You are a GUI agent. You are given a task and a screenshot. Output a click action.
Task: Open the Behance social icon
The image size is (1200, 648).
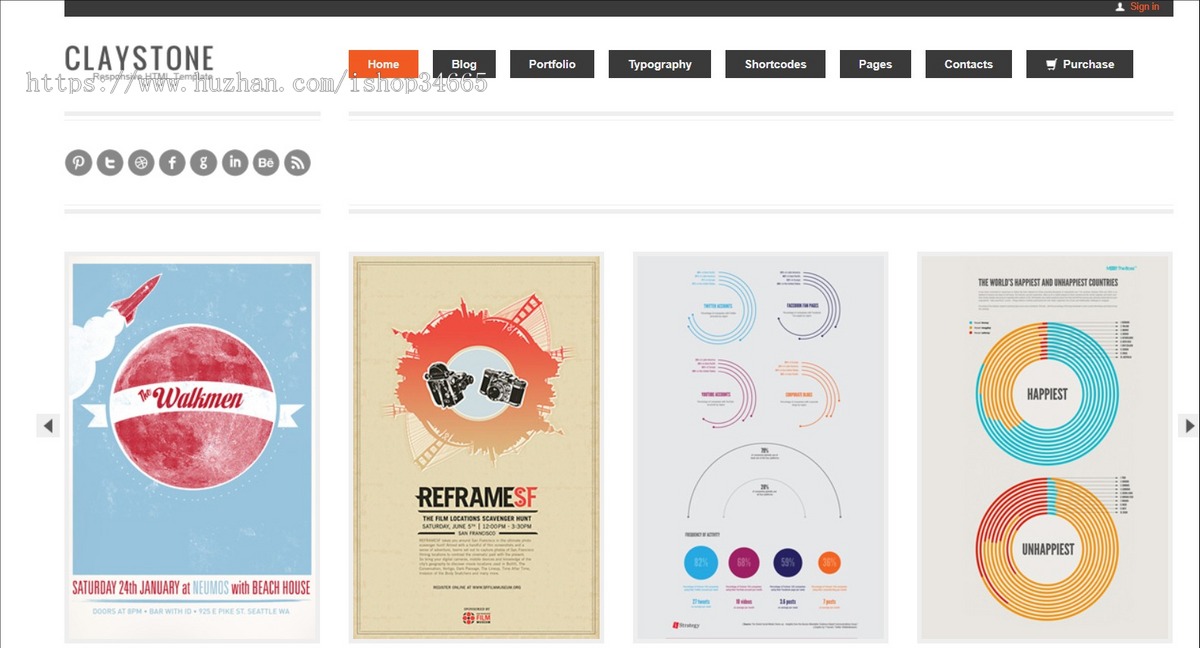tap(266, 162)
